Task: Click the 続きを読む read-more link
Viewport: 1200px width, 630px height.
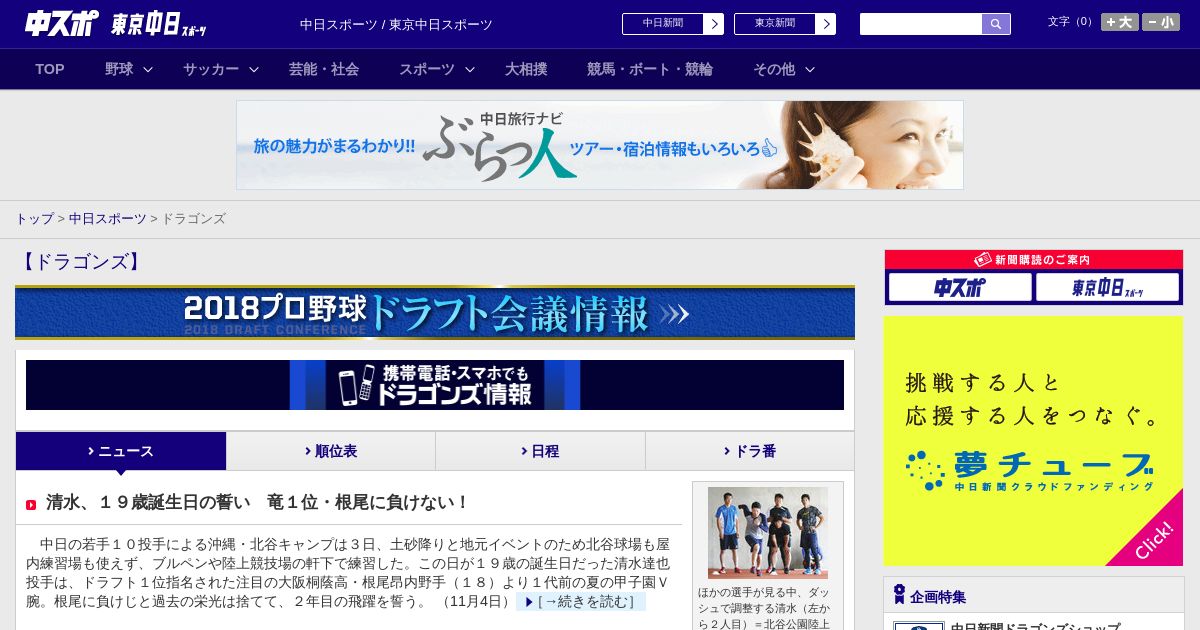Action: pyautogui.click(x=581, y=602)
